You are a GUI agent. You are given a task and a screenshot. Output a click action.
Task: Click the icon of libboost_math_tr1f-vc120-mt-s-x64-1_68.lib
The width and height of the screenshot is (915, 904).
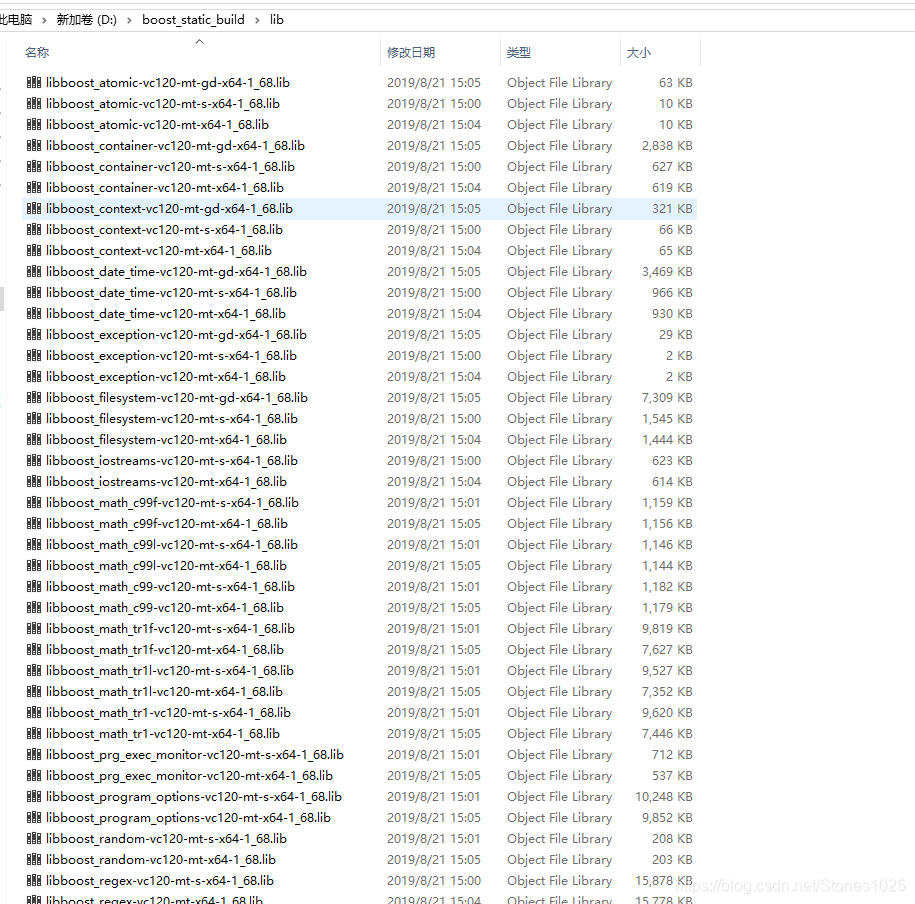[34, 629]
